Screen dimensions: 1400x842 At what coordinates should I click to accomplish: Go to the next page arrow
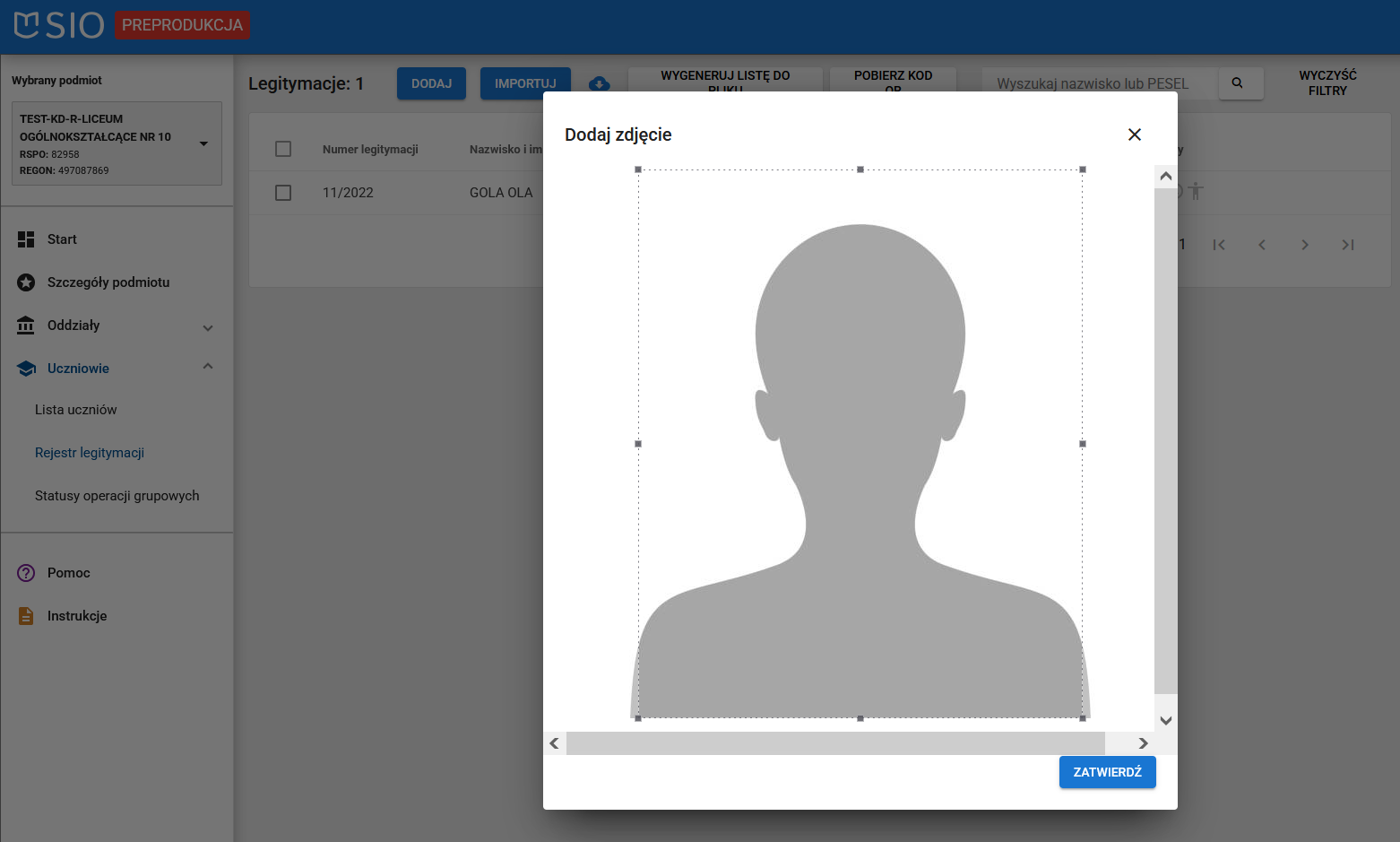pos(1304,245)
